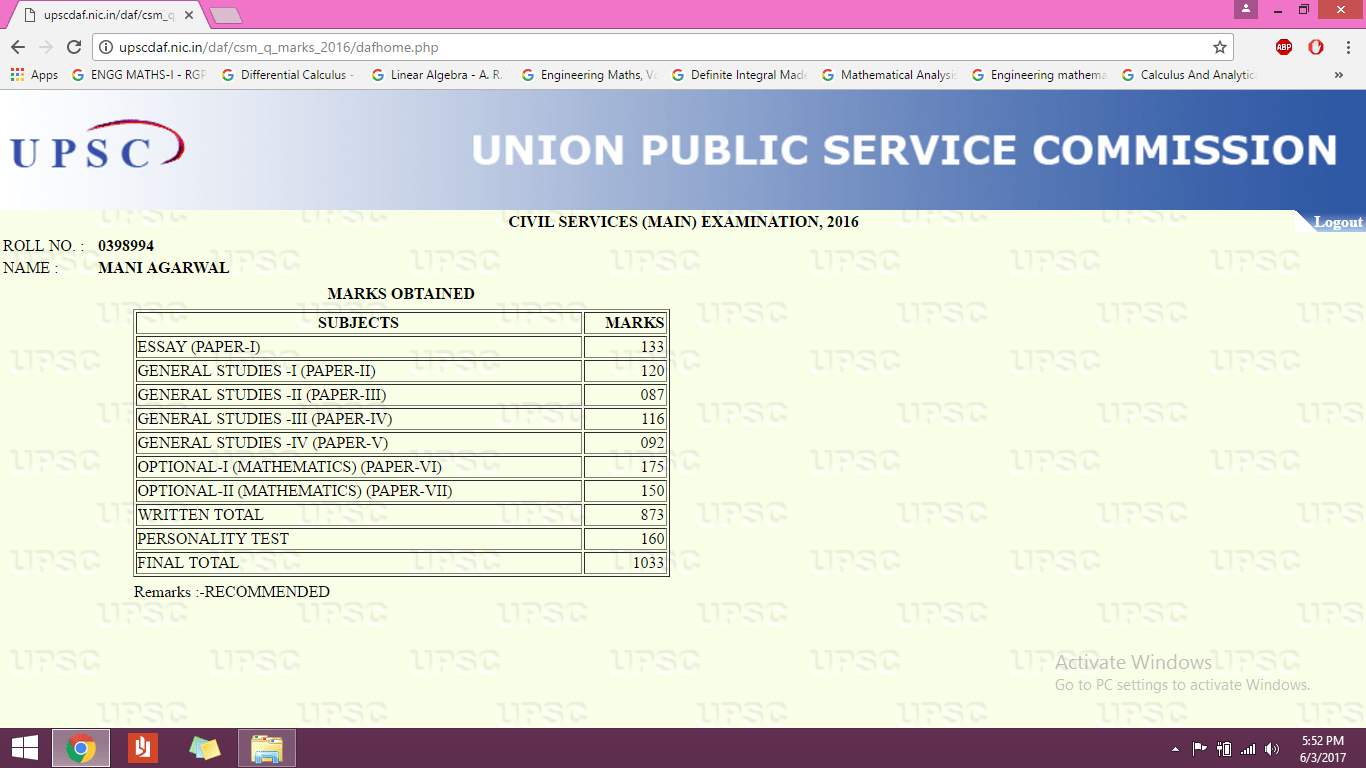1366x768 pixels.
Task: Click the Civil Services (Main) Examination, 2016 title
Action: click(x=683, y=222)
